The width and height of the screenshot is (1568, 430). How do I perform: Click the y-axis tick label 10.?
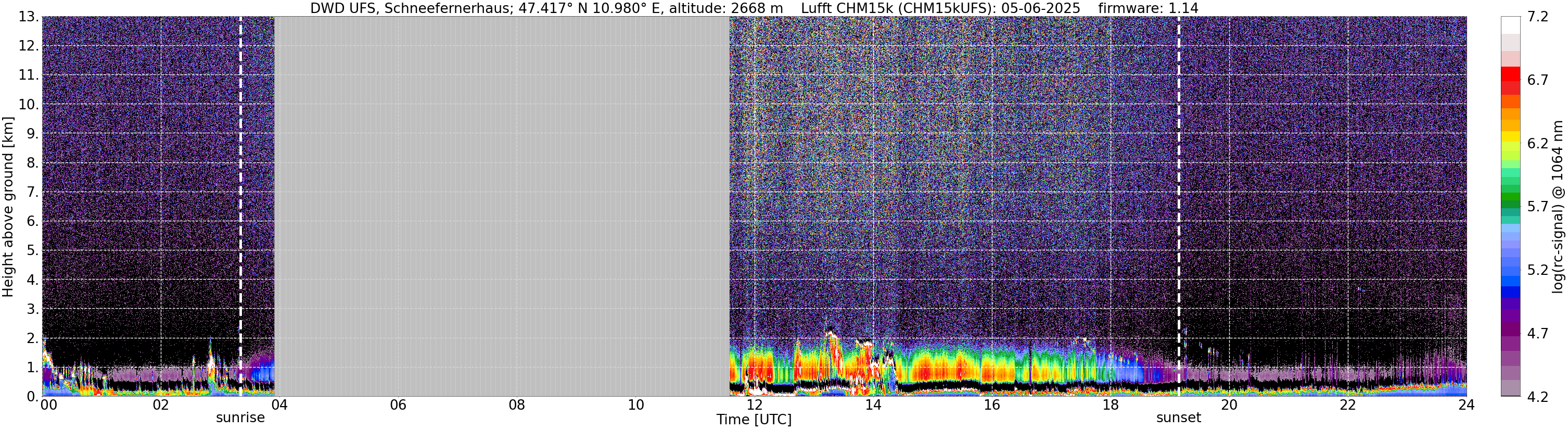click(29, 105)
